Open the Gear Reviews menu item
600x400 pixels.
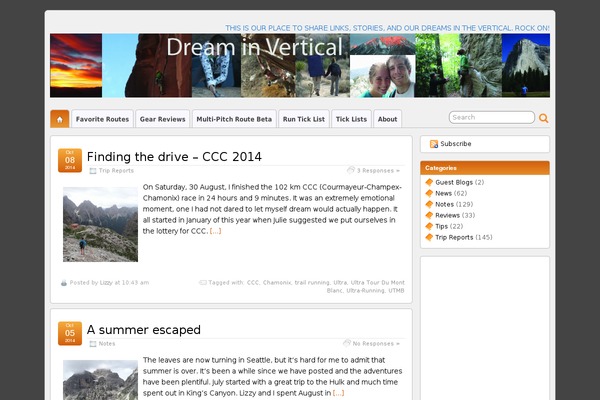(163, 119)
